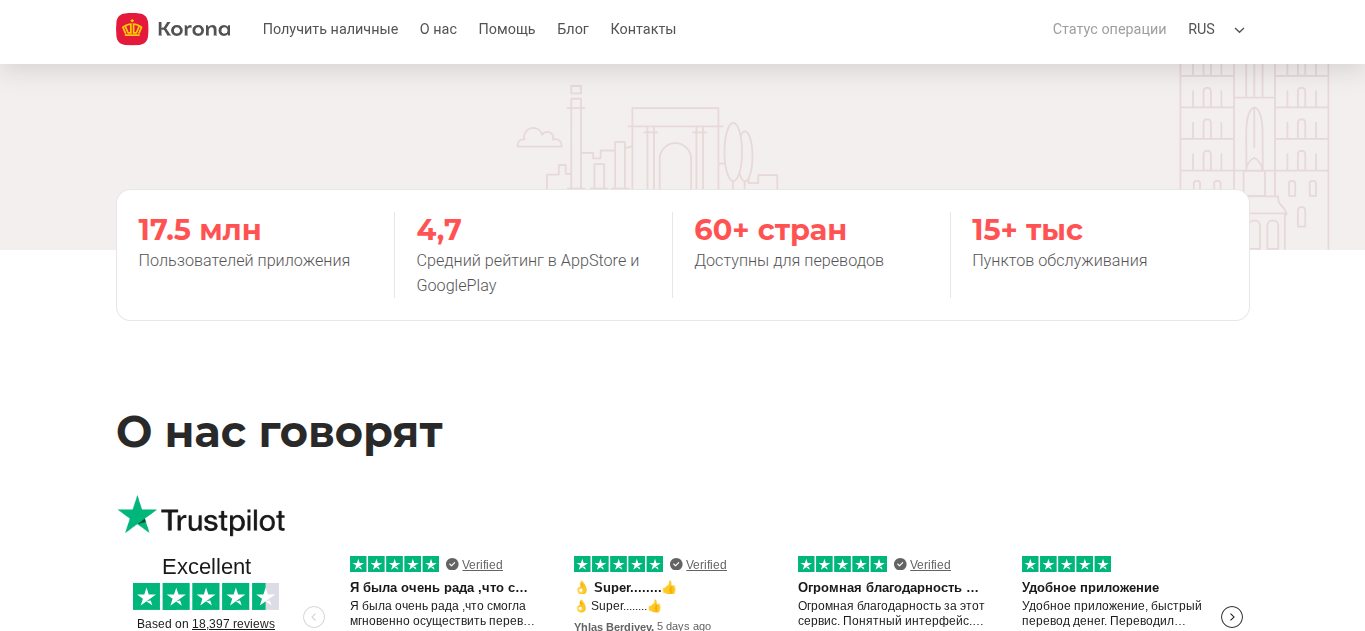Viewport: 1365px width, 631px height.
Task: Click Verified link on 'Огромная благодарность' review
Action: click(x=930, y=564)
